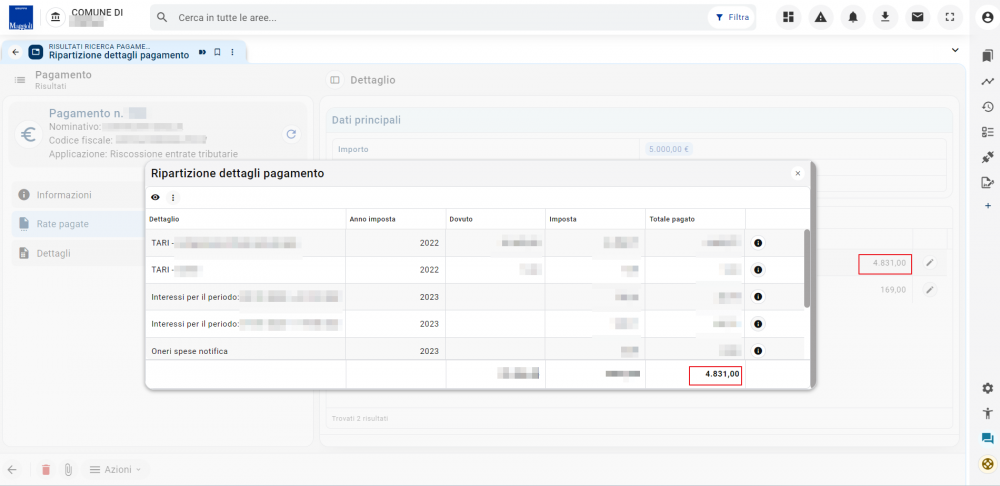
Task: Open info for second 'Interessi per il periodo' row
Action: [x=758, y=324]
